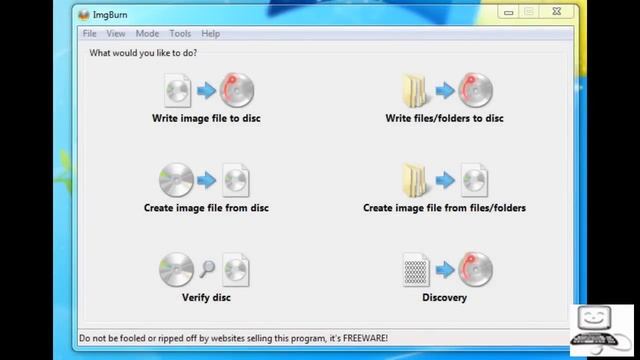Click the folder icon above 'Create image file from files/folders'
The height and width of the screenshot is (360, 640).
pos(415,180)
